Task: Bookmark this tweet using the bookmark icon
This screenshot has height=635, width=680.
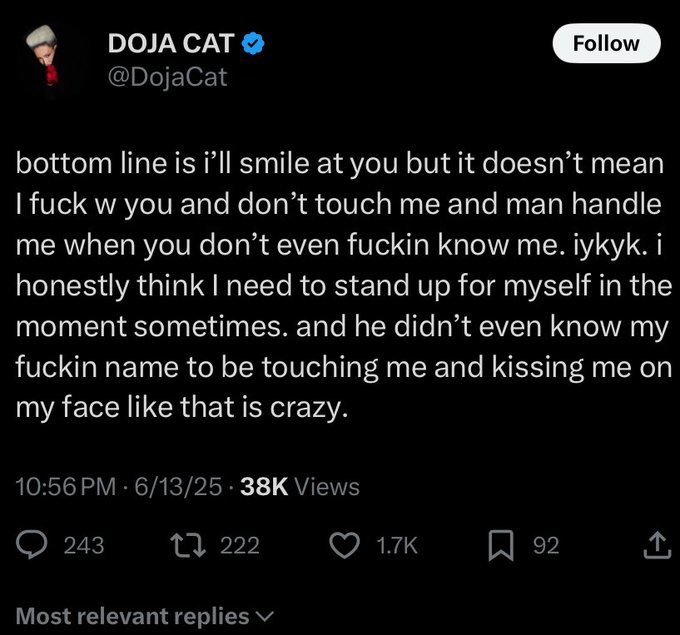Action: coord(501,545)
